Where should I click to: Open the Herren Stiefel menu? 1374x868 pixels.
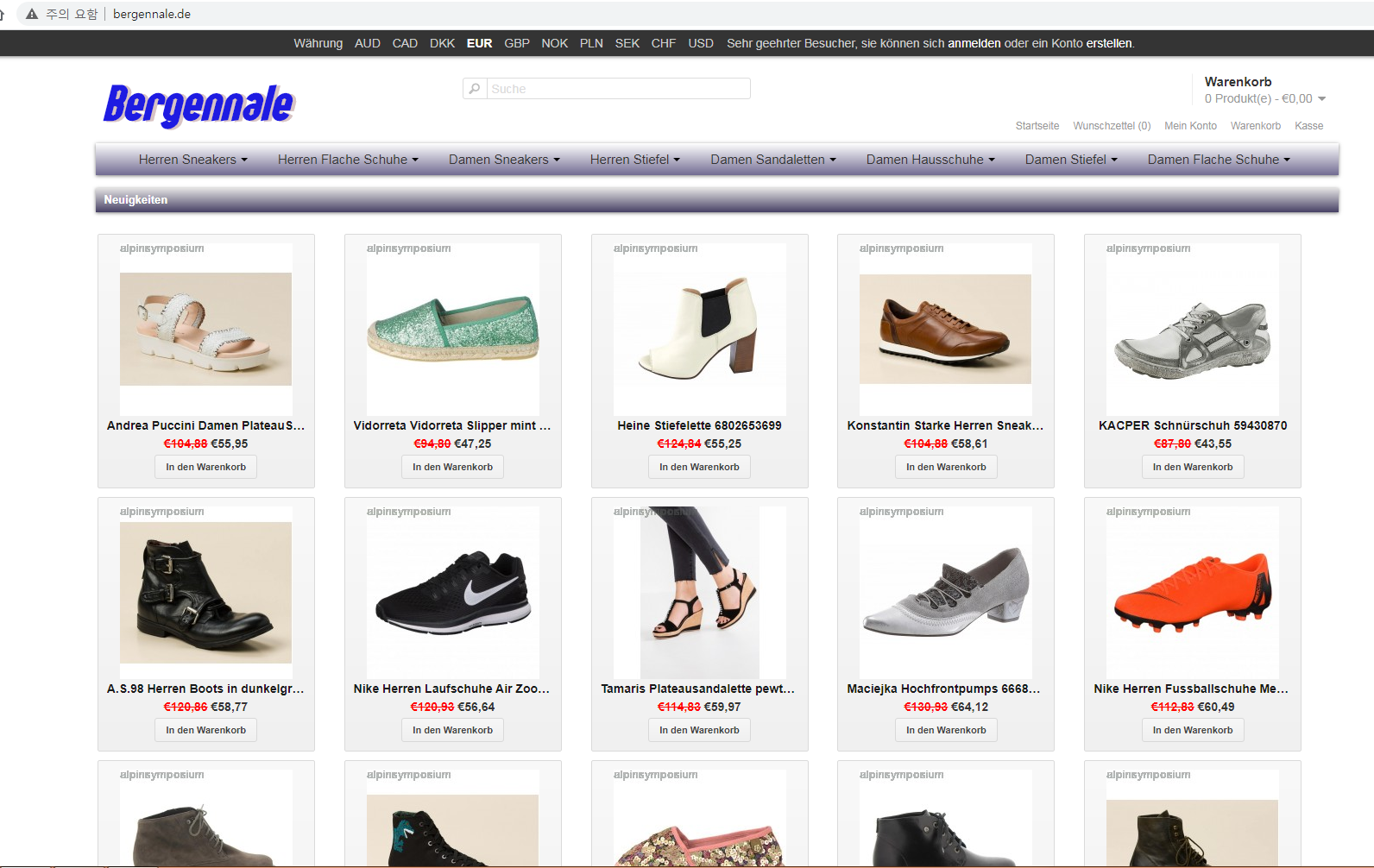tap(635, 160)
